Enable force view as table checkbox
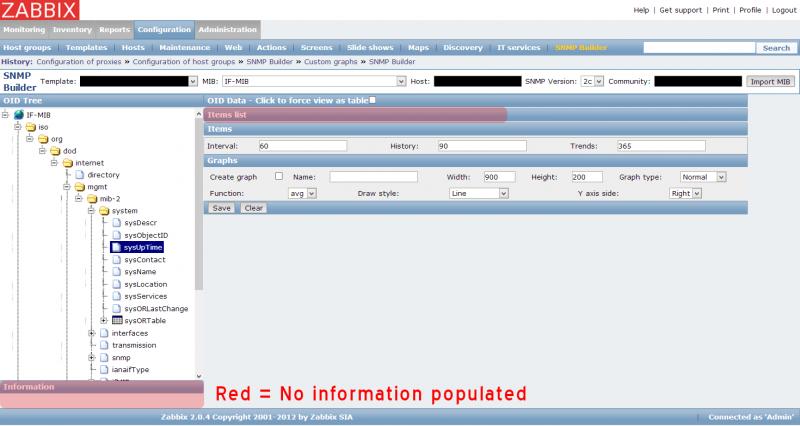The height and width of the screenshot is (426, 800). click(372, 101)
